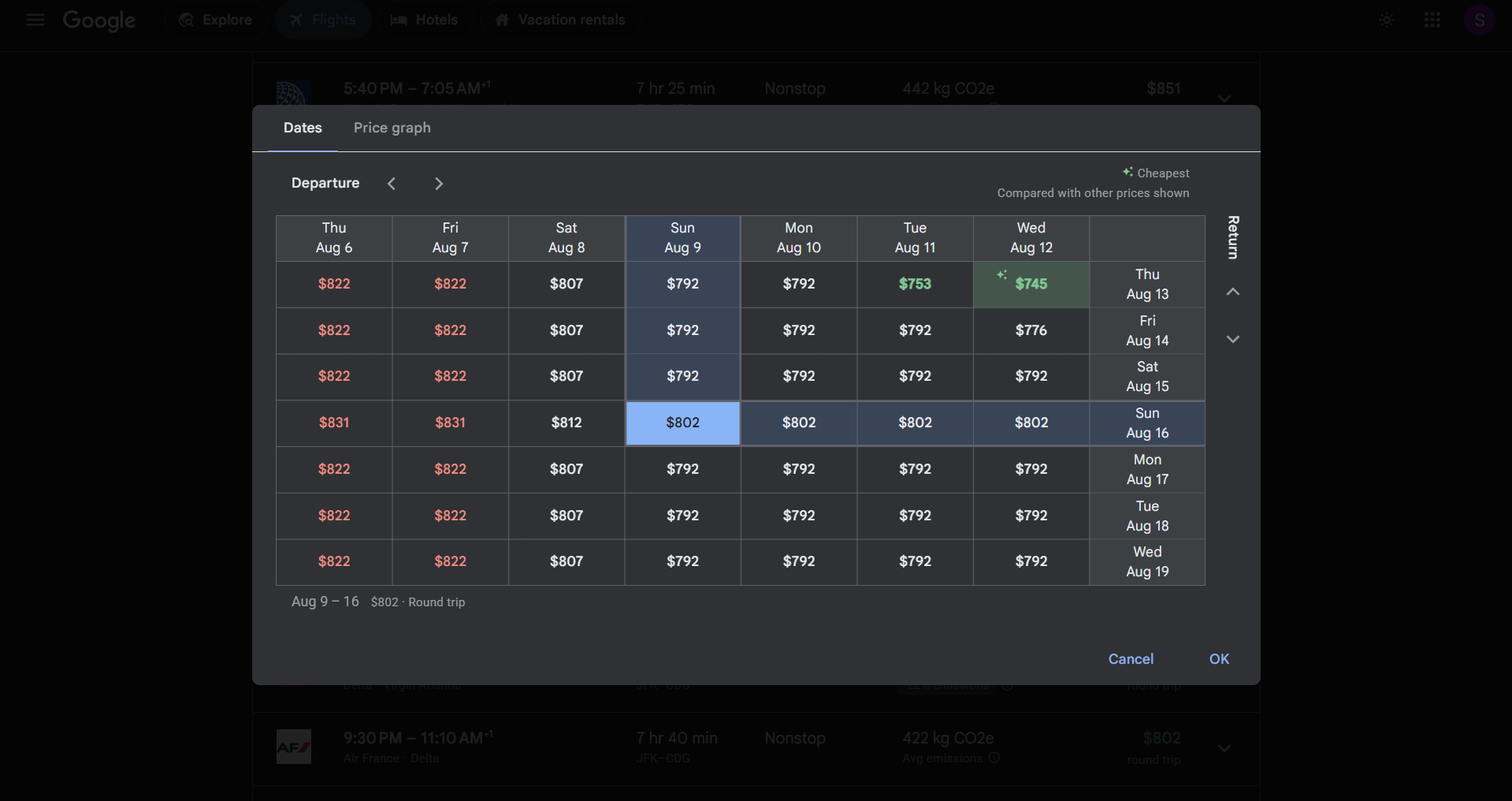Cancel the date selection dialog
Image resolution: width=1512 pixels, height=801 pixels.
tap(1131, 659)
